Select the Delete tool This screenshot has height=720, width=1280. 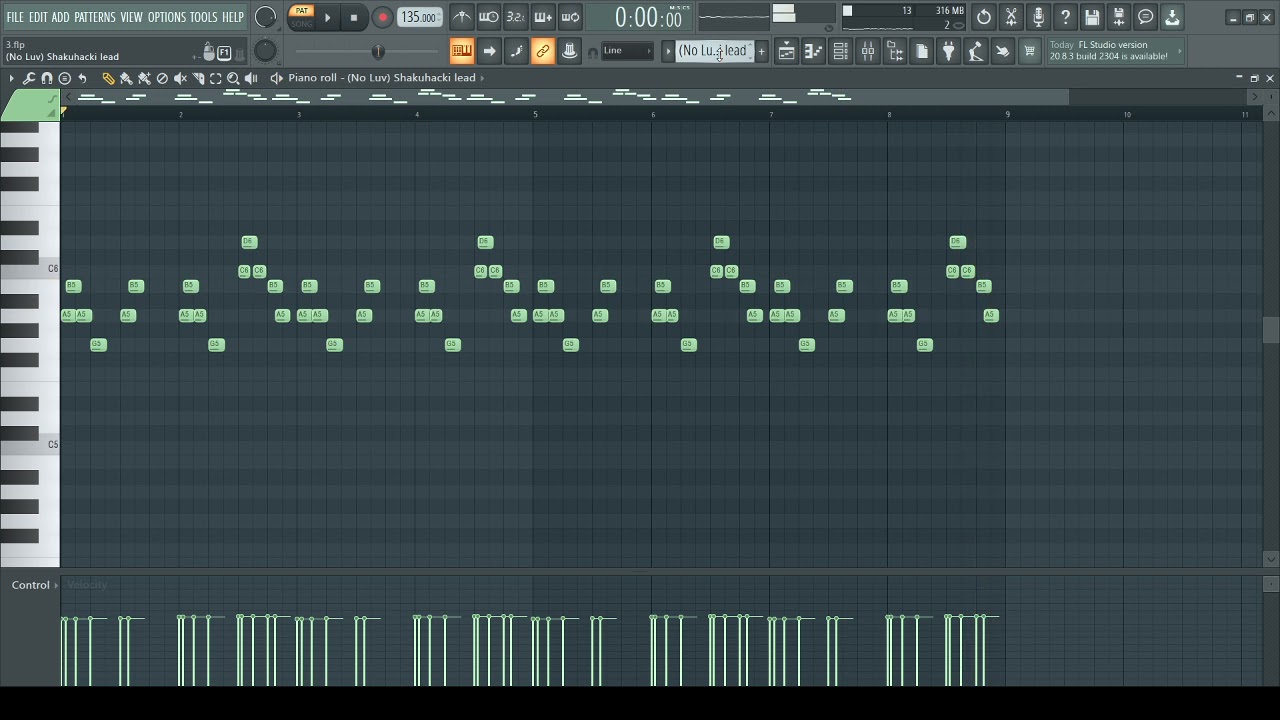(162, 78)
